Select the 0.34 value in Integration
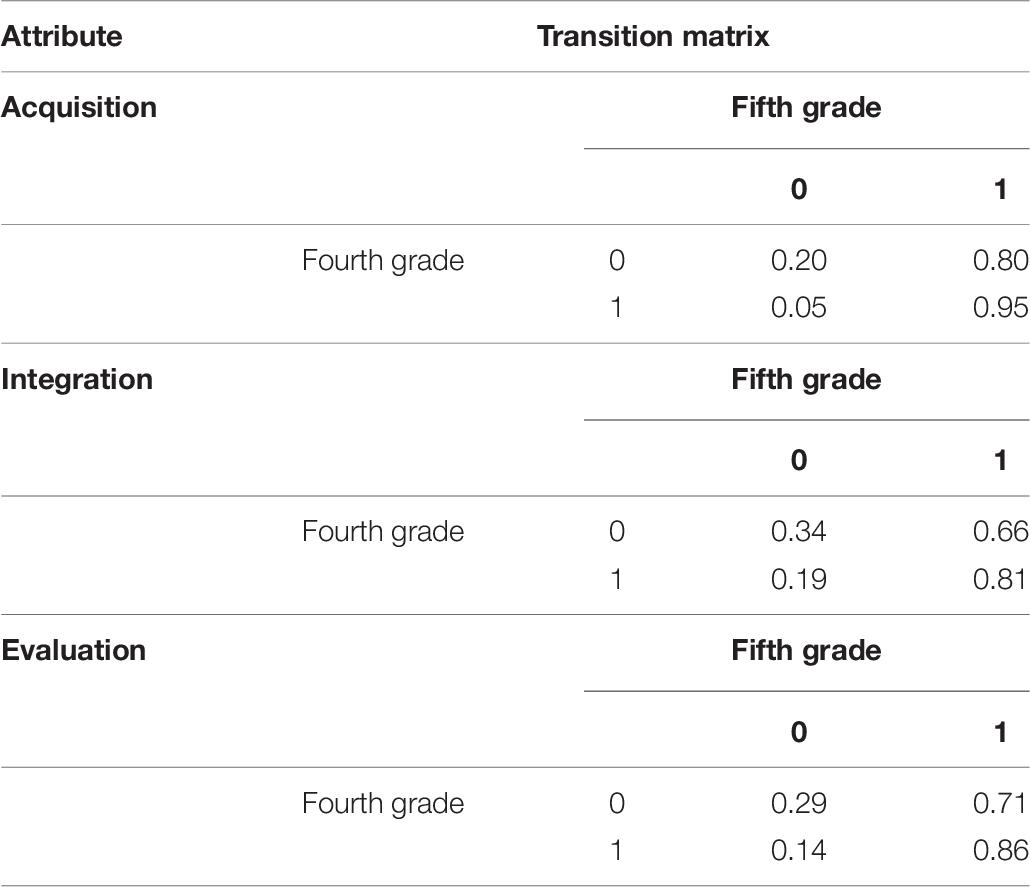Viewport: 1030px width, 887px height. click(799, 532)
